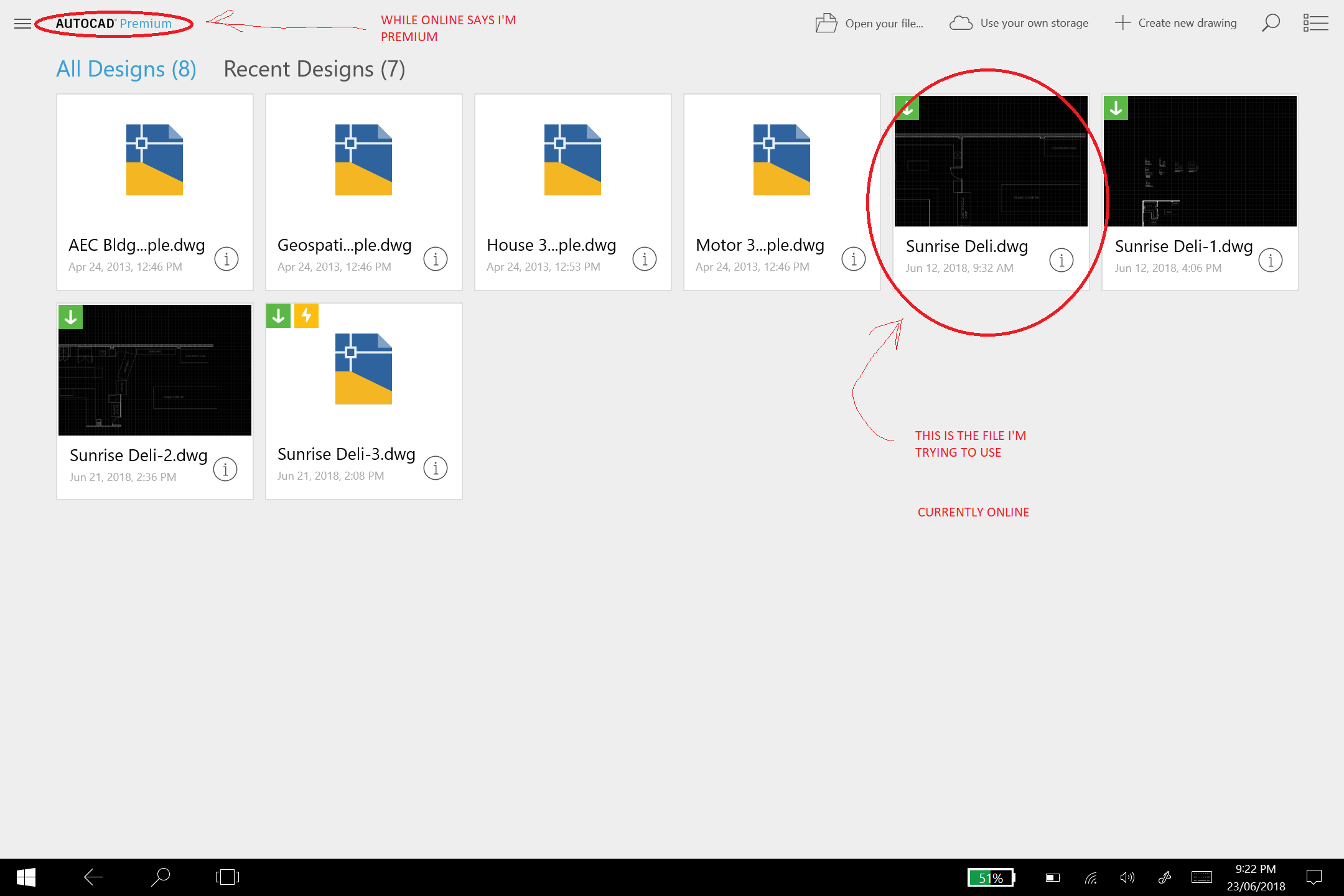Image resolution: width=1344 pixels, height=896 pixels.
Task: Switch to Recent Designs (7) tab
Action: 314,69
